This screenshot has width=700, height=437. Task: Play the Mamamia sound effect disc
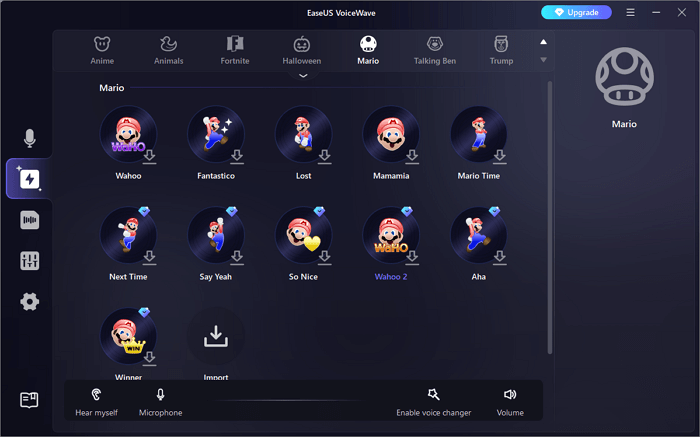coord(391,134)
